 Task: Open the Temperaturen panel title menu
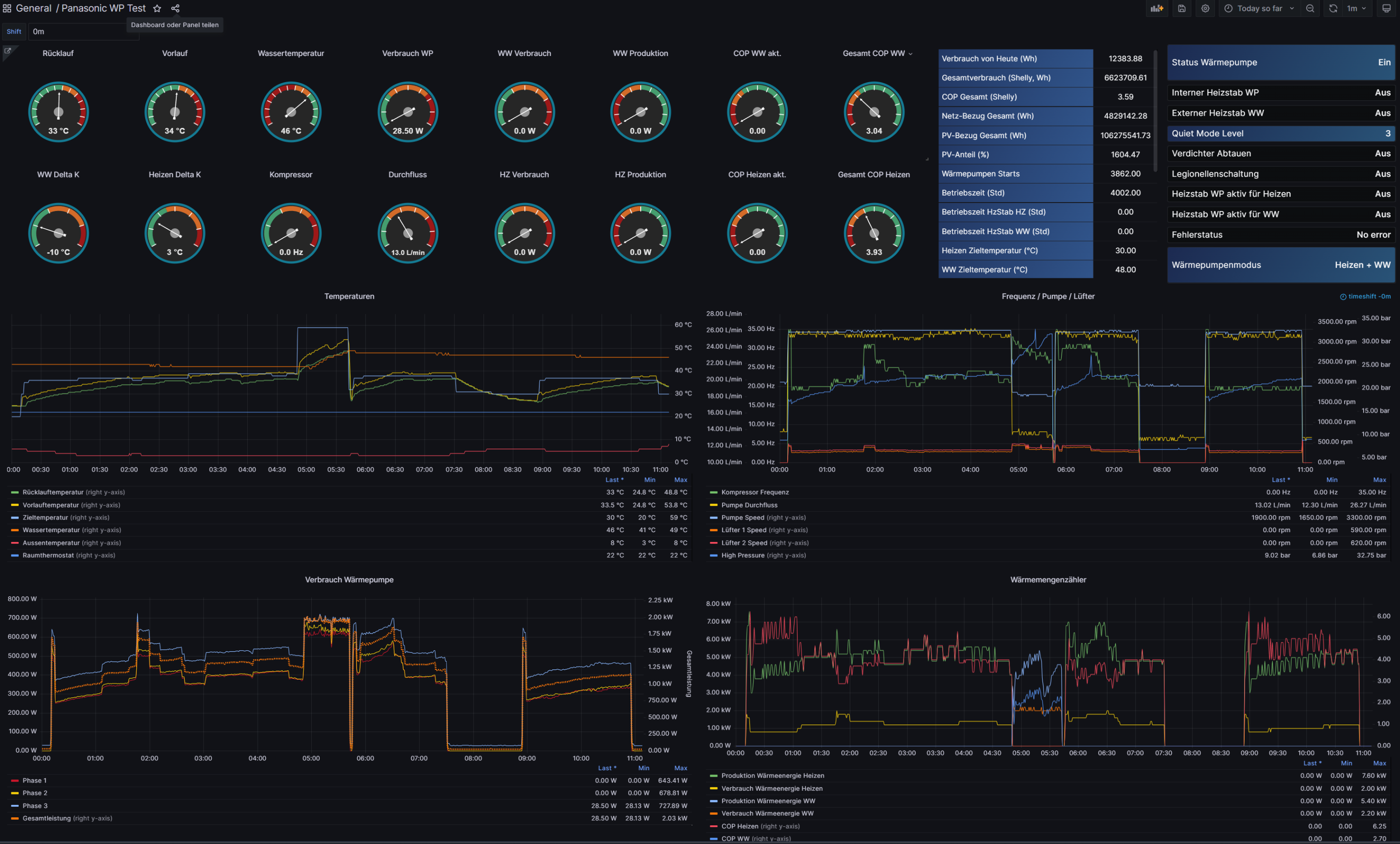[349, 296]
